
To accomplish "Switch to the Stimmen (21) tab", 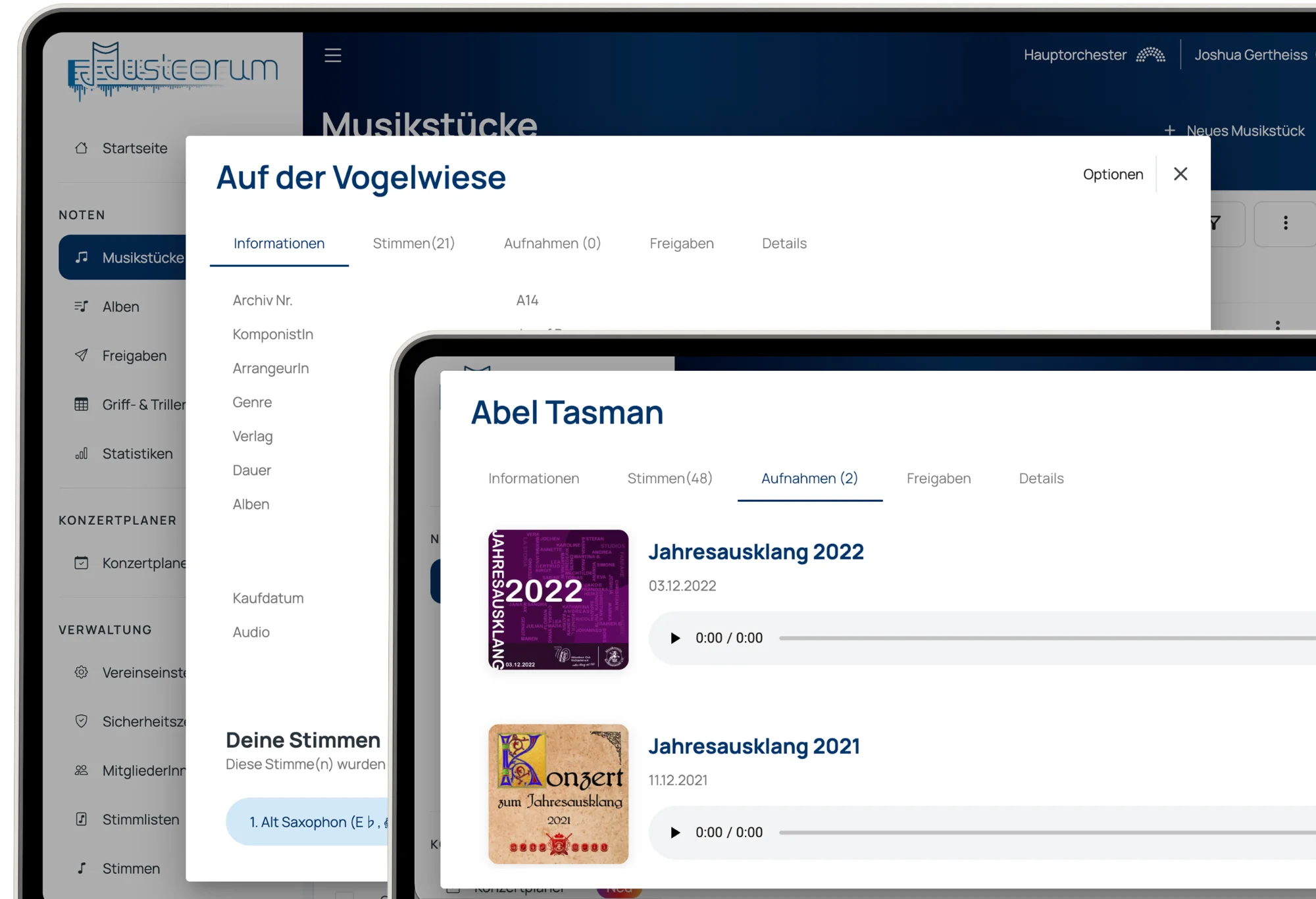I will (x=414, y=243).
